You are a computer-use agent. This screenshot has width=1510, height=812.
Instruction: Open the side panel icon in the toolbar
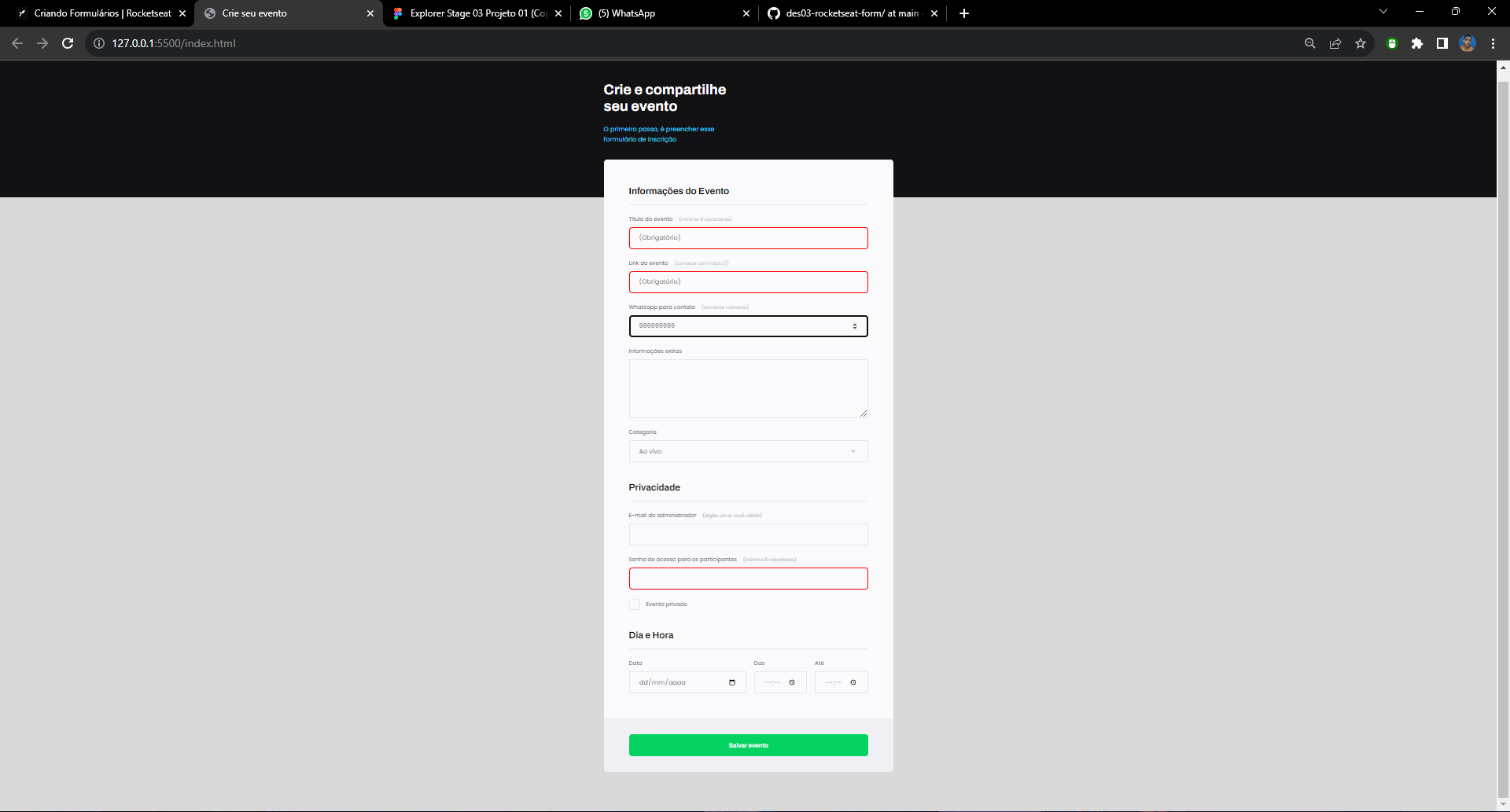pos(1443,43)
